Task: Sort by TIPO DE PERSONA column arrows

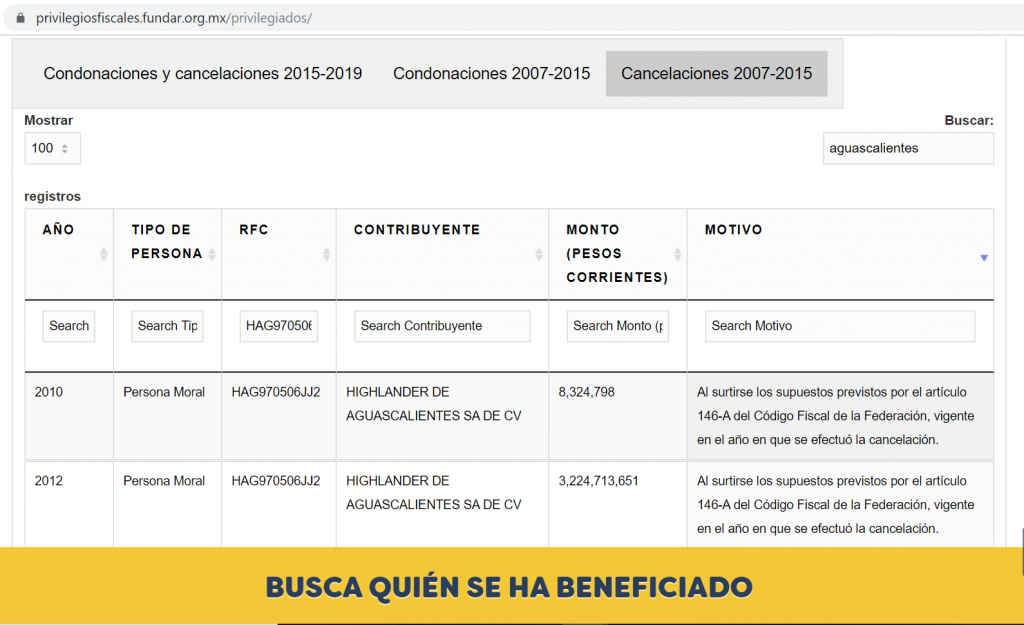Action: 212,255
